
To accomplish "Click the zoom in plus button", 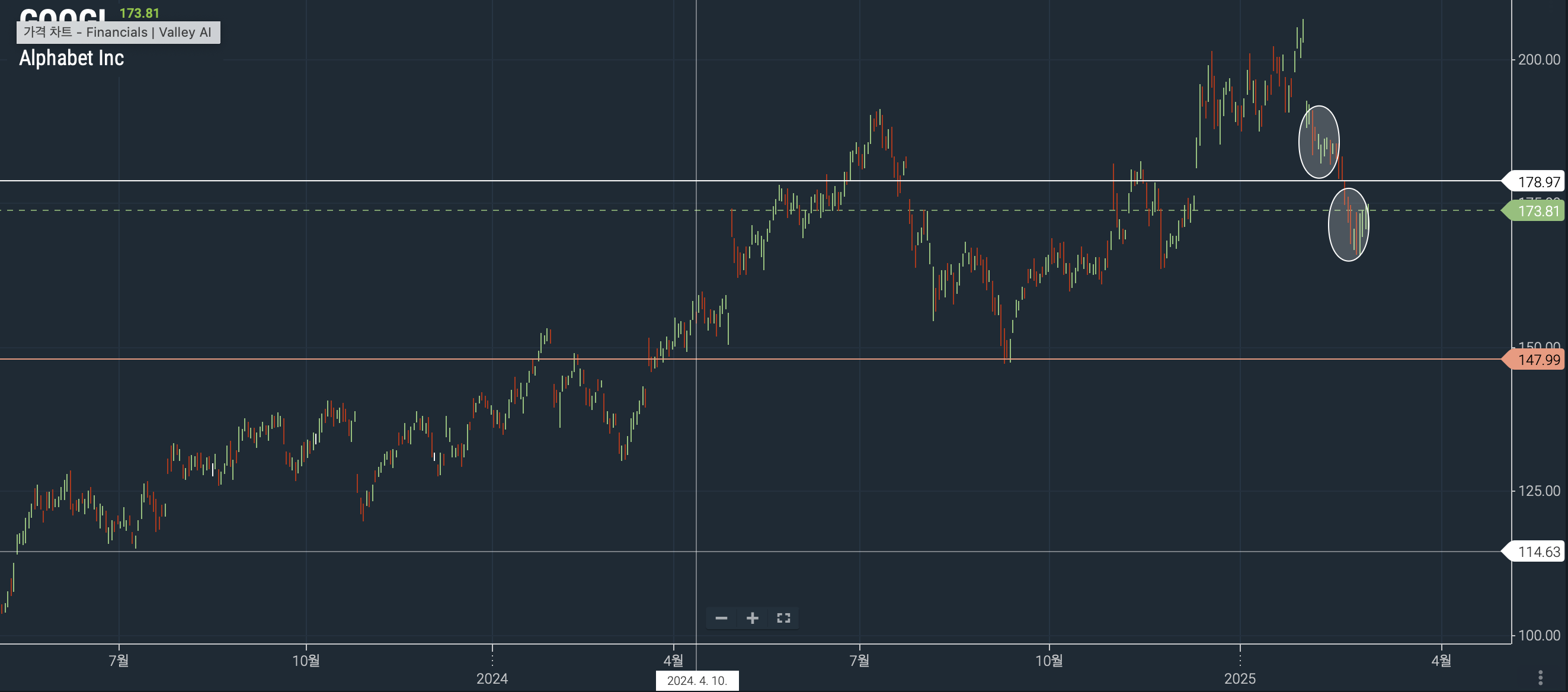I will click(x=753, y=619).
